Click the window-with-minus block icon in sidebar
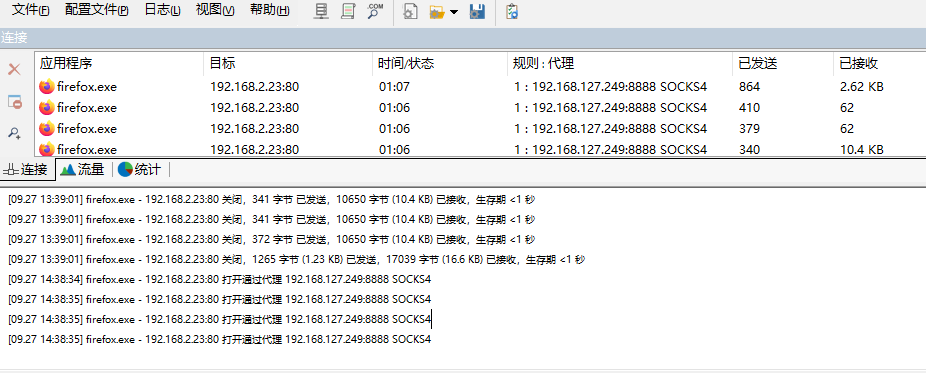The image size is (926, 373). (14, 101)
